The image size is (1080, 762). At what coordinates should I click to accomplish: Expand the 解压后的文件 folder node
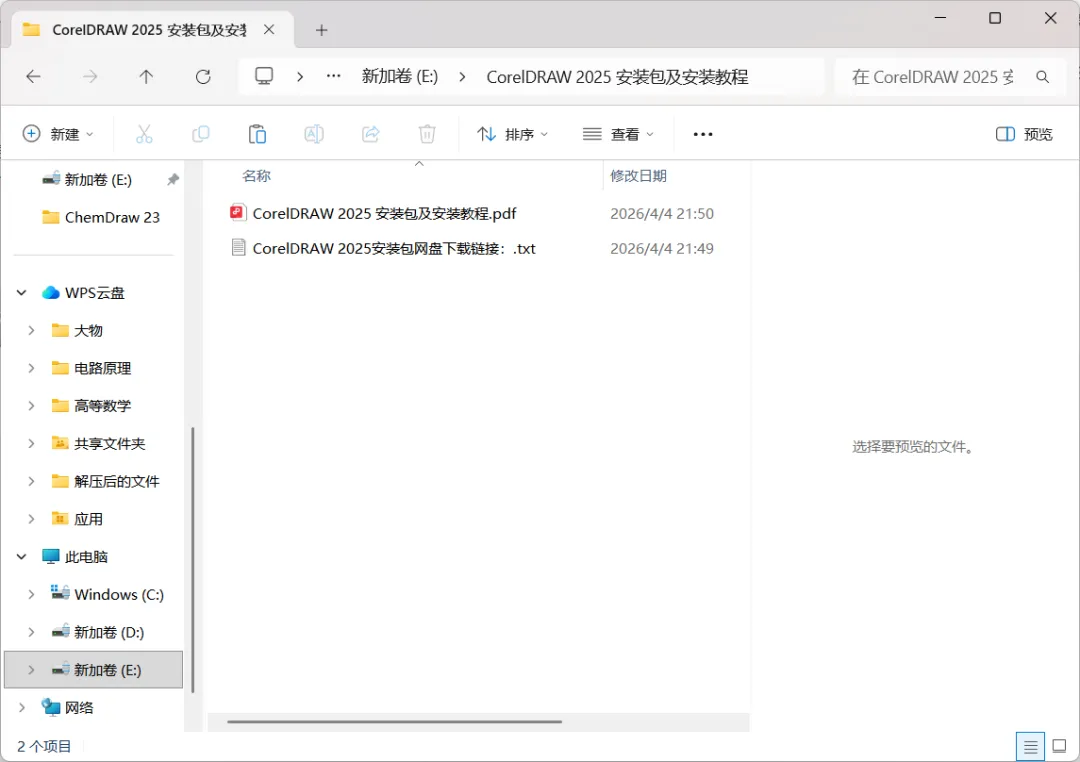click(31, 481)
